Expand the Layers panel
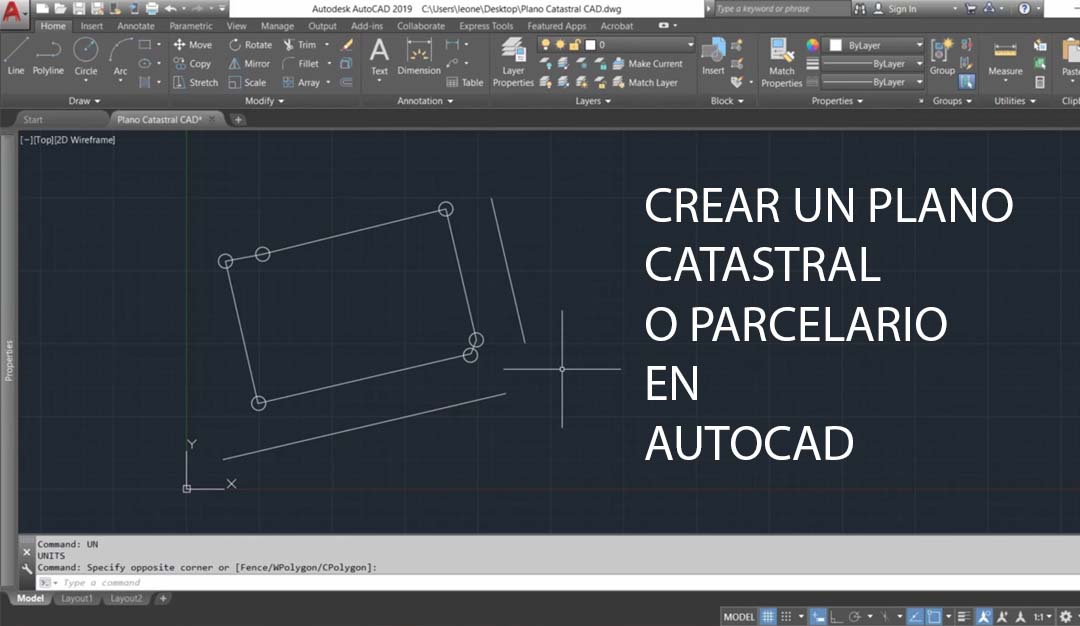Viewport: 1080px width, 626px height. point(593,101)
